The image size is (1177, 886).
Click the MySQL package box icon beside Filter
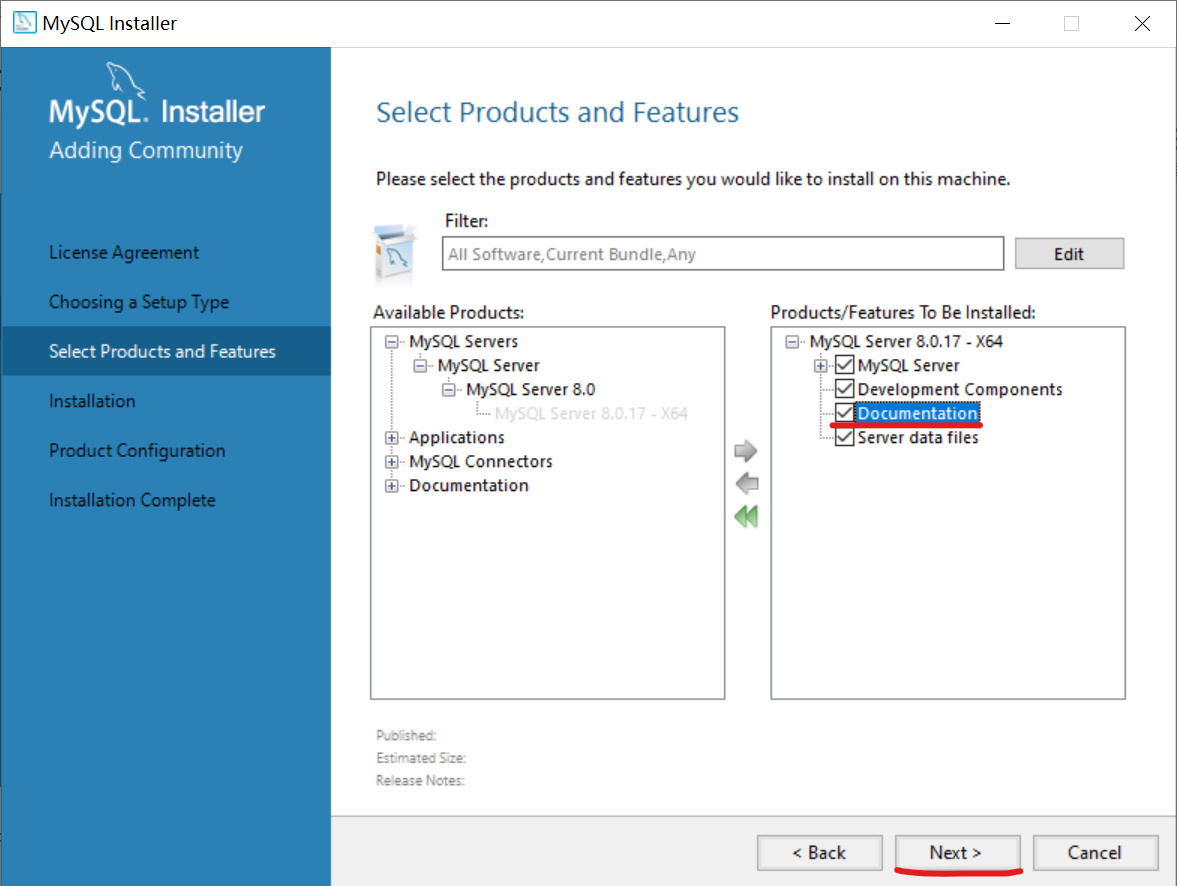tap(395, 254)
